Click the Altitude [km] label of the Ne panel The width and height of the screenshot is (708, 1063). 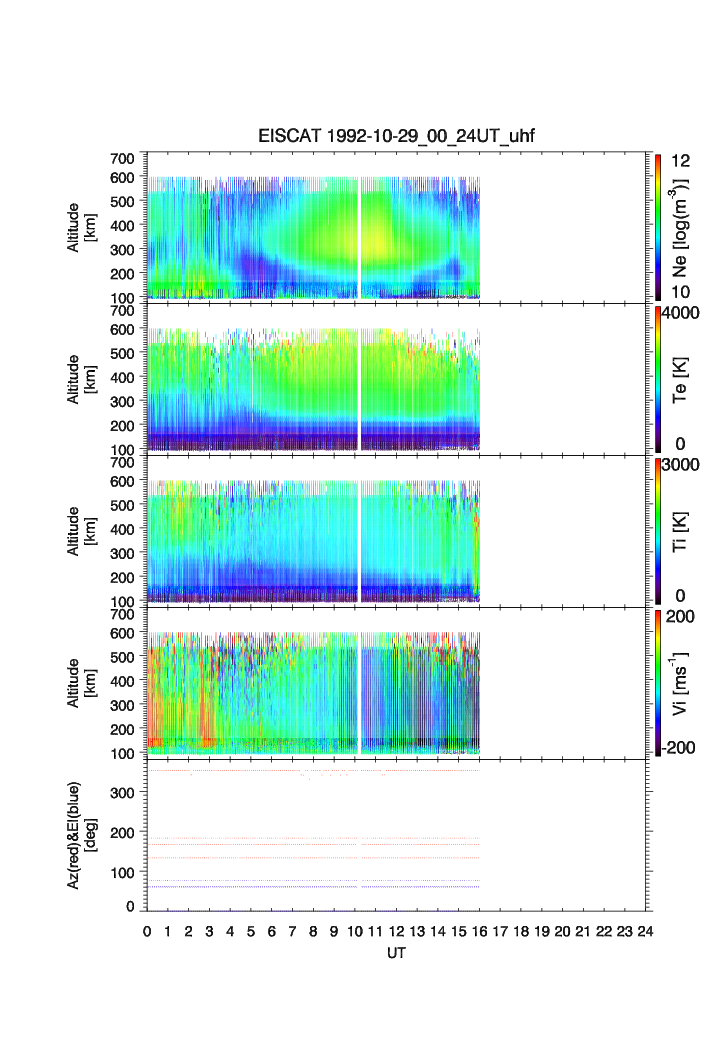click(x=81, y=228)
